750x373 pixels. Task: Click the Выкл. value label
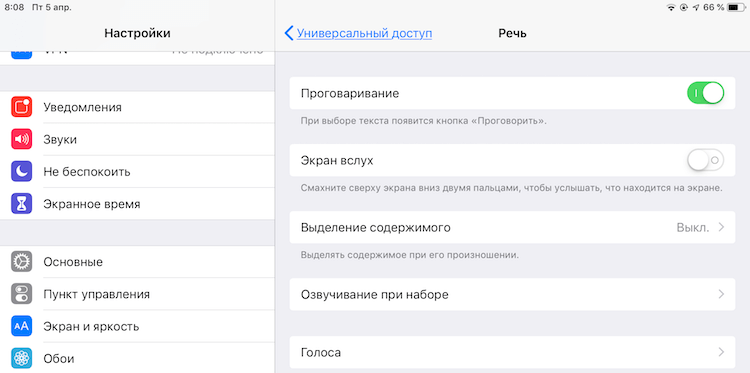point(693,228)
